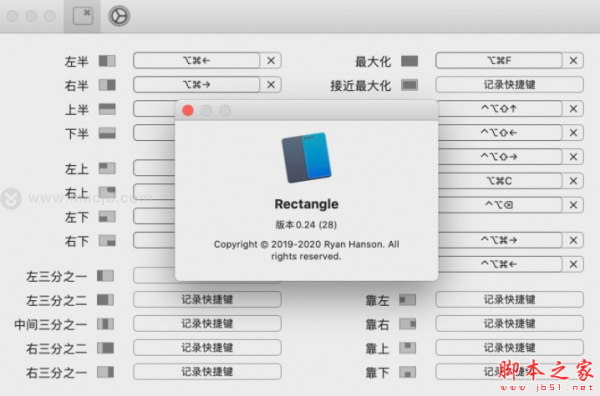Click the 靠右 move-right icon
This screenshot has width=600, height=396.
(408, 324)
